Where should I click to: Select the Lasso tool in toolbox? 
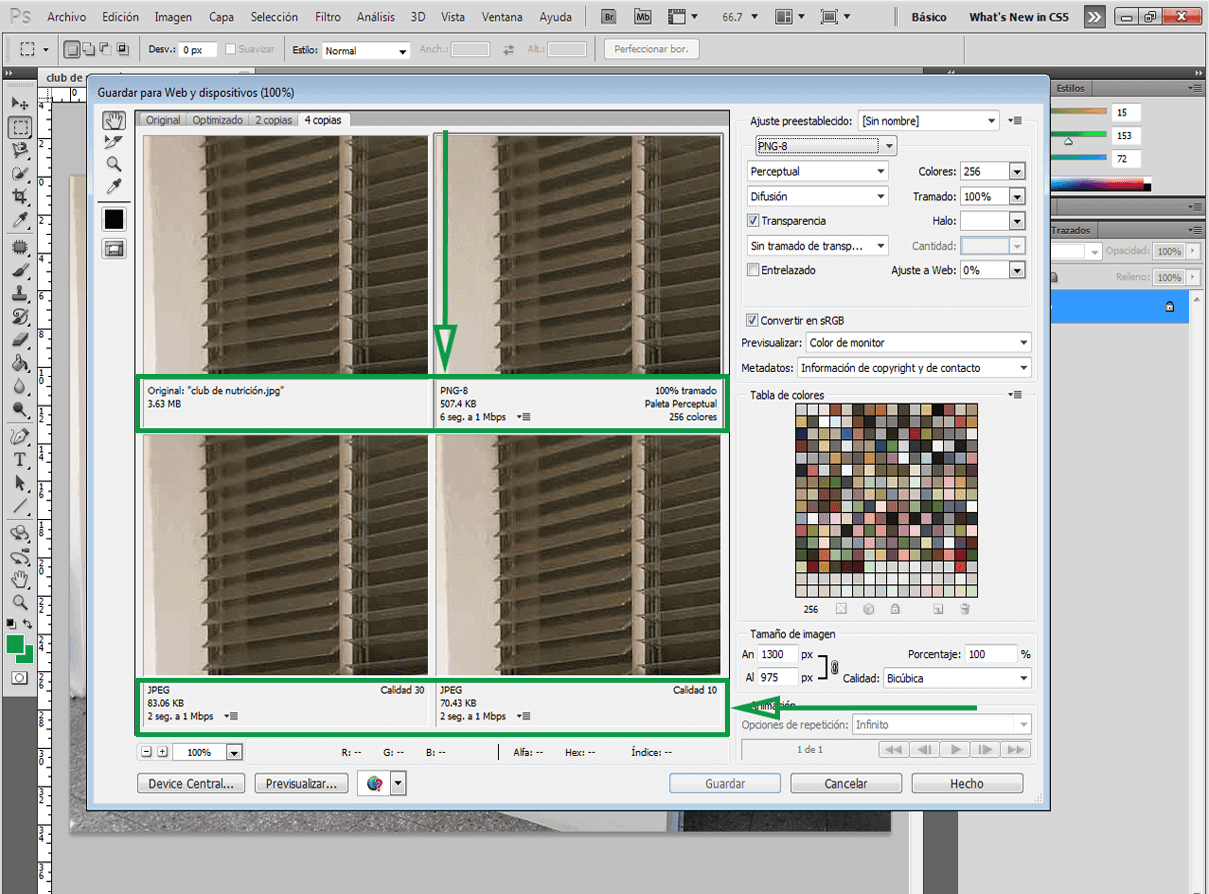[x=19, y=151]
